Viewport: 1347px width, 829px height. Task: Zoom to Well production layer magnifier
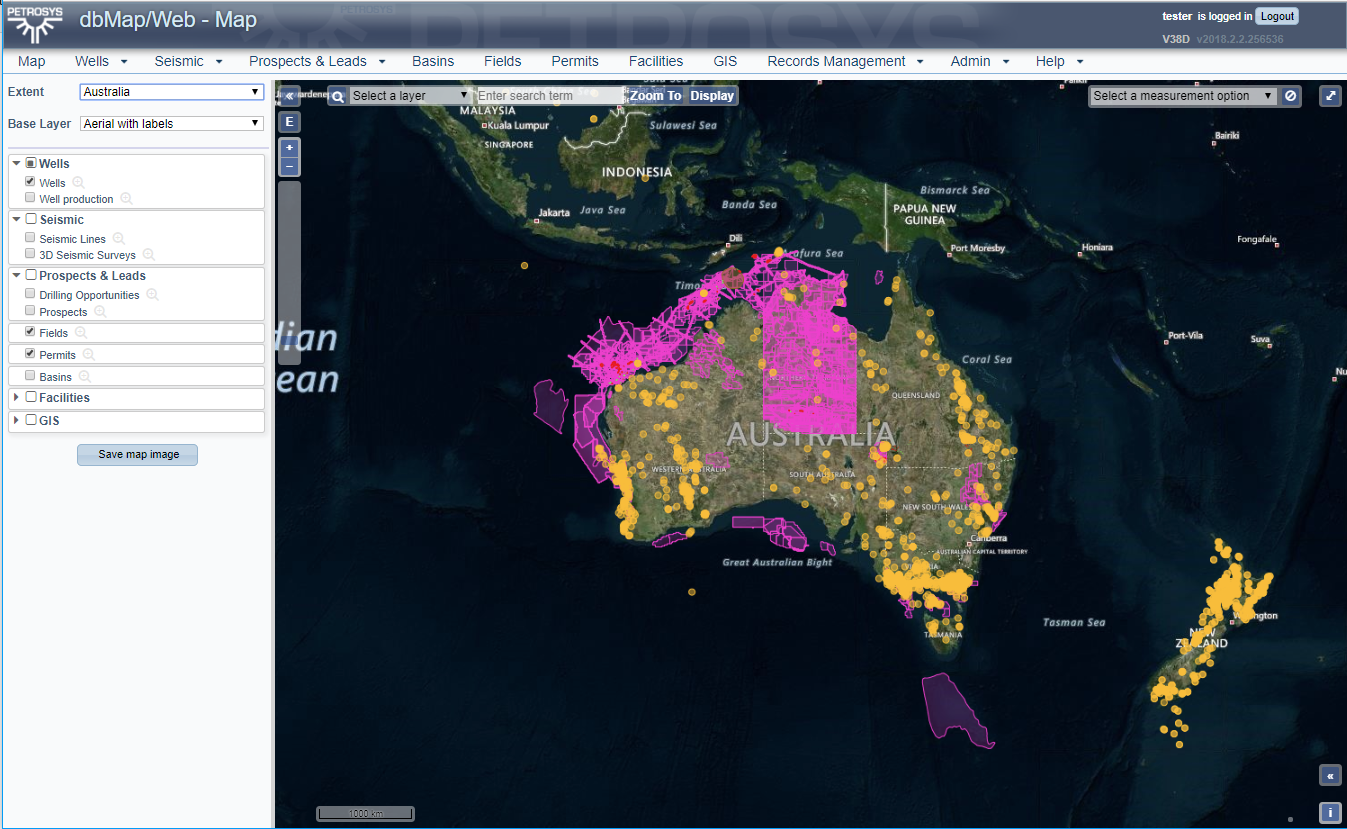click(126, 199)
